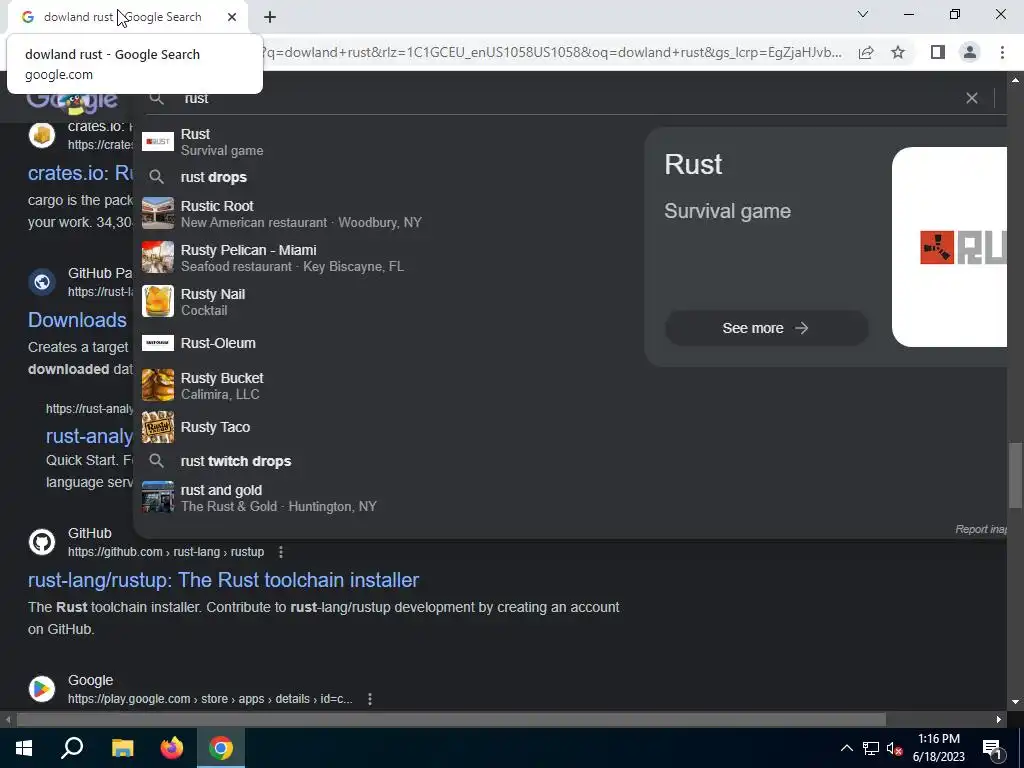
Task: Show hidden system tray icons
Action: (x=846, y=748)
